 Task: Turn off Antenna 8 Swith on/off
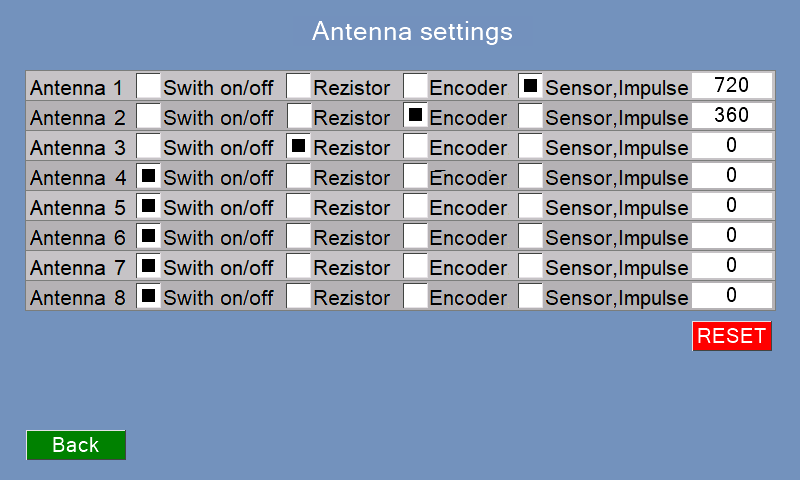point(148,296)
